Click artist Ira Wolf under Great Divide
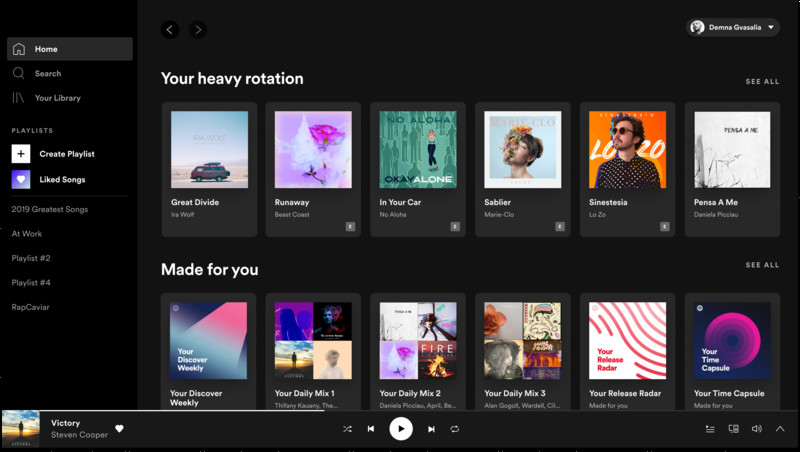The image size is (800, 452). coord(182,215)
